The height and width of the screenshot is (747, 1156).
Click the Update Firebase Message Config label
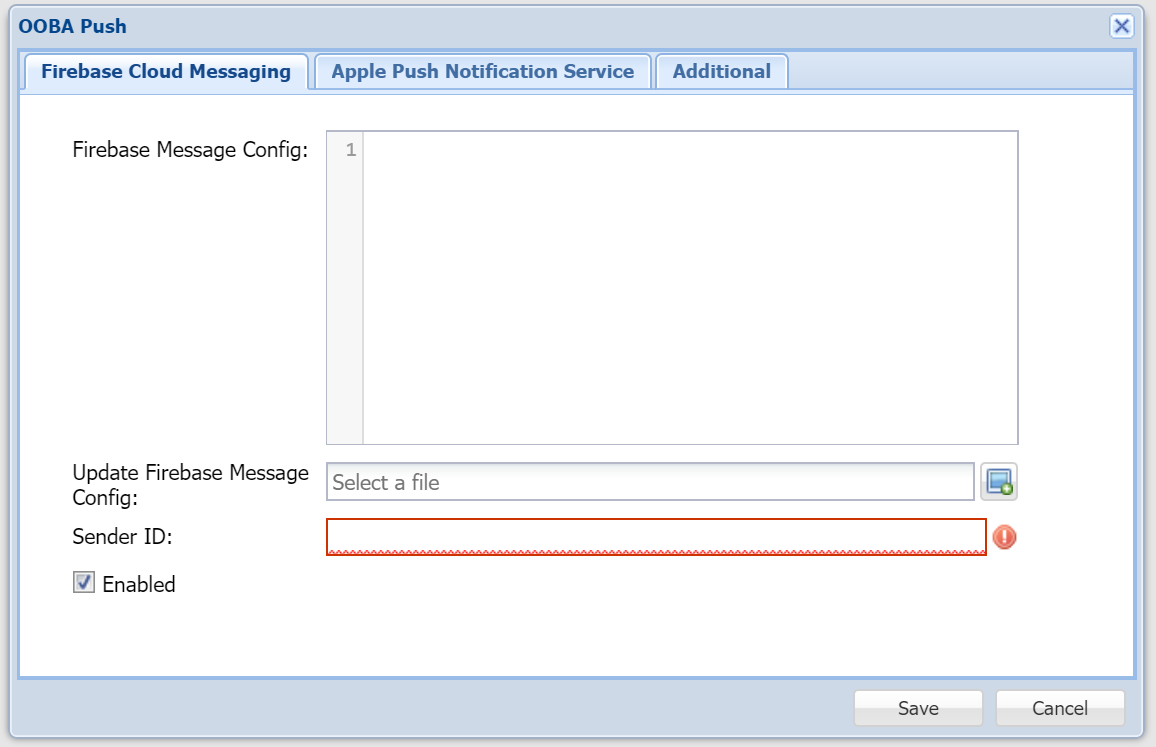point(190,484)
